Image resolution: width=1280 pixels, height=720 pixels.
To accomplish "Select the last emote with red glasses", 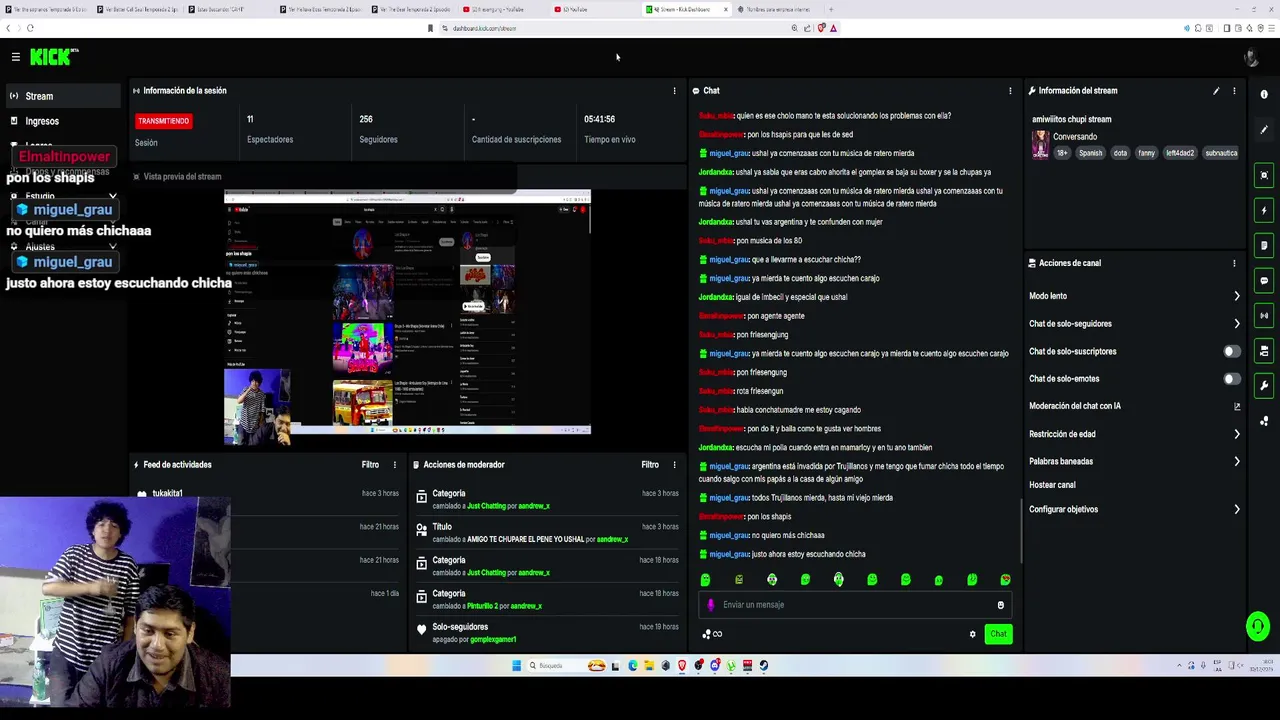I will pos(1005,580).
